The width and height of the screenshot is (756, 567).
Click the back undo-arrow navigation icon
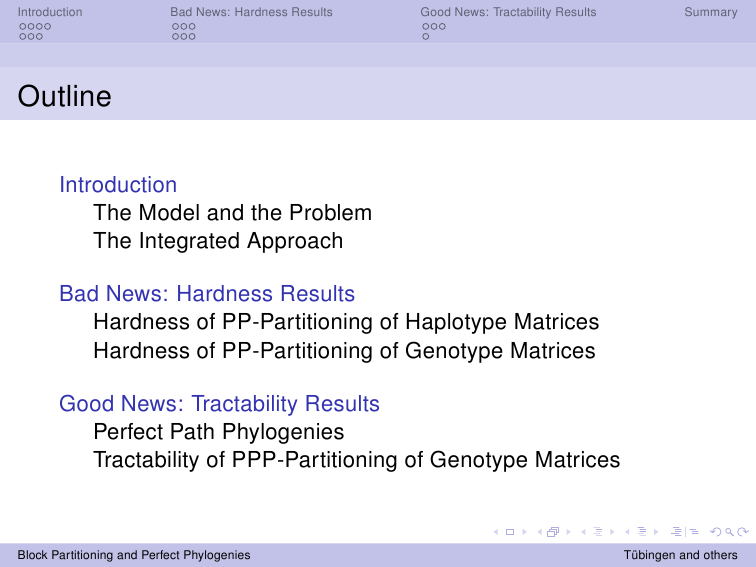716,532
